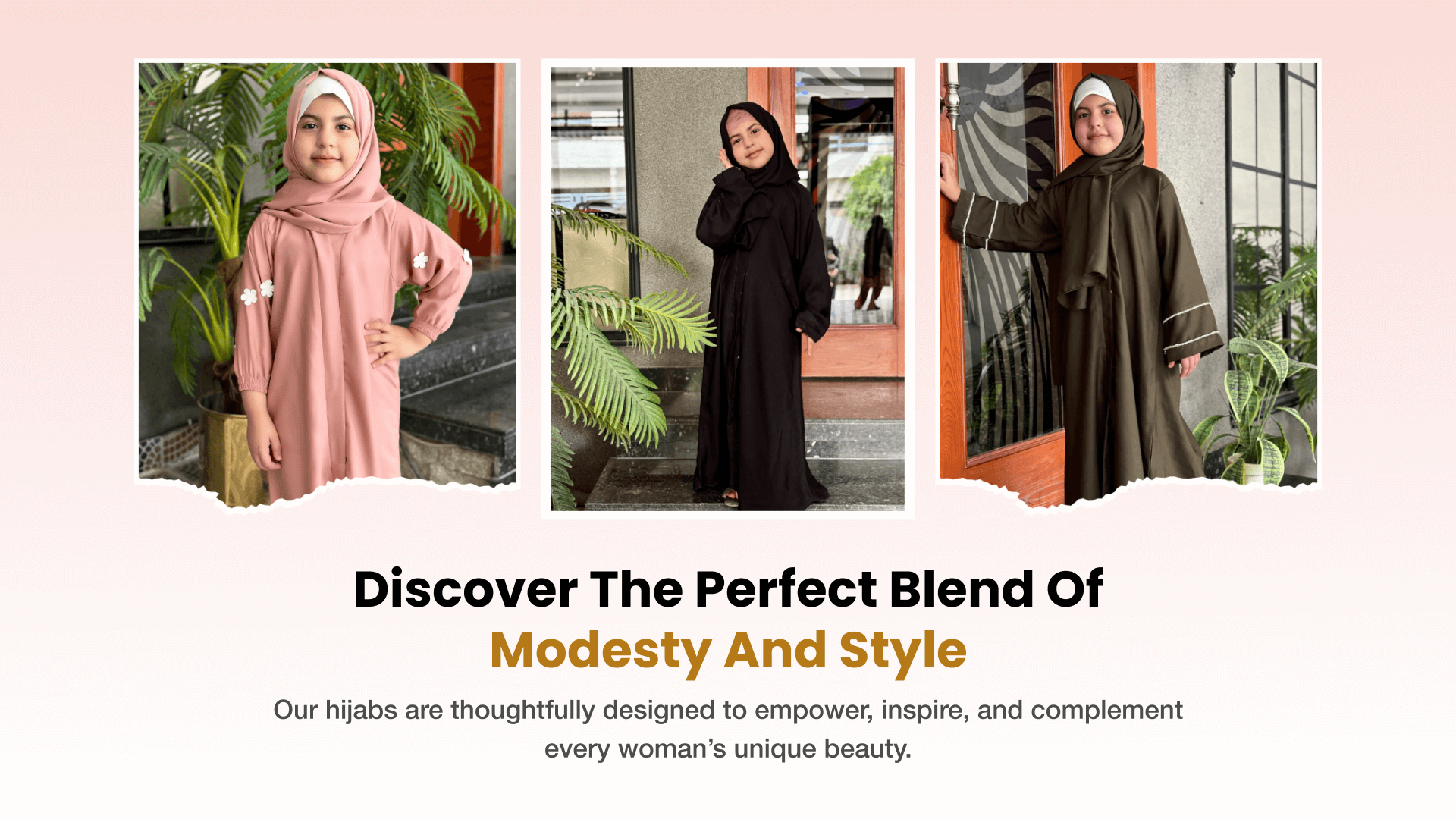This screenshot has width=1456, height=819.
Task: Open the pink abaya photo
Action: pos(328,284)
